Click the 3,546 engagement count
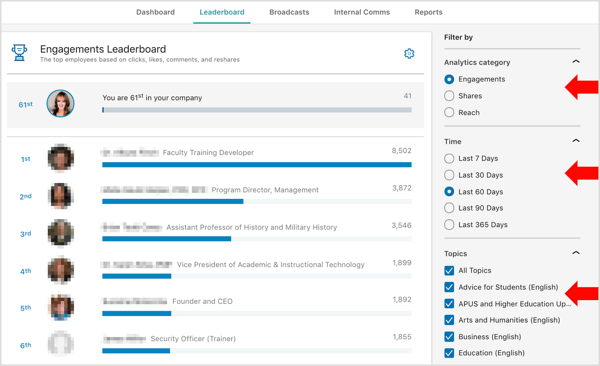Viewport: 600px width, 366px height. [401, 225]
